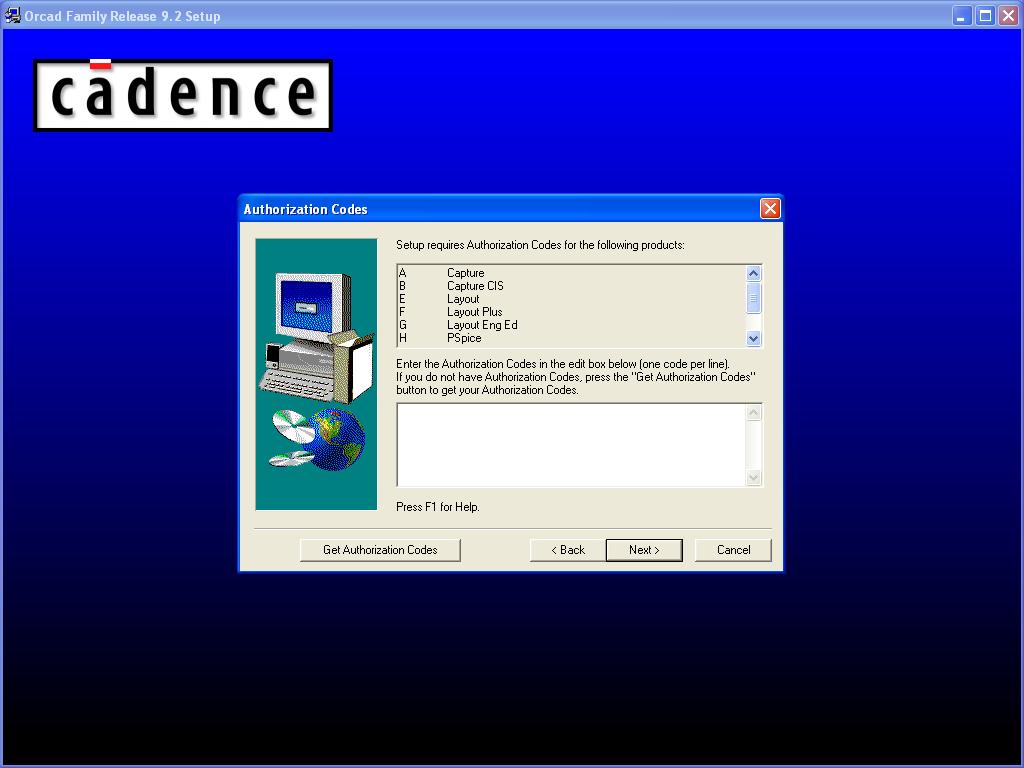Close the Orcad Family Release setup window

tap(1008, 16)
